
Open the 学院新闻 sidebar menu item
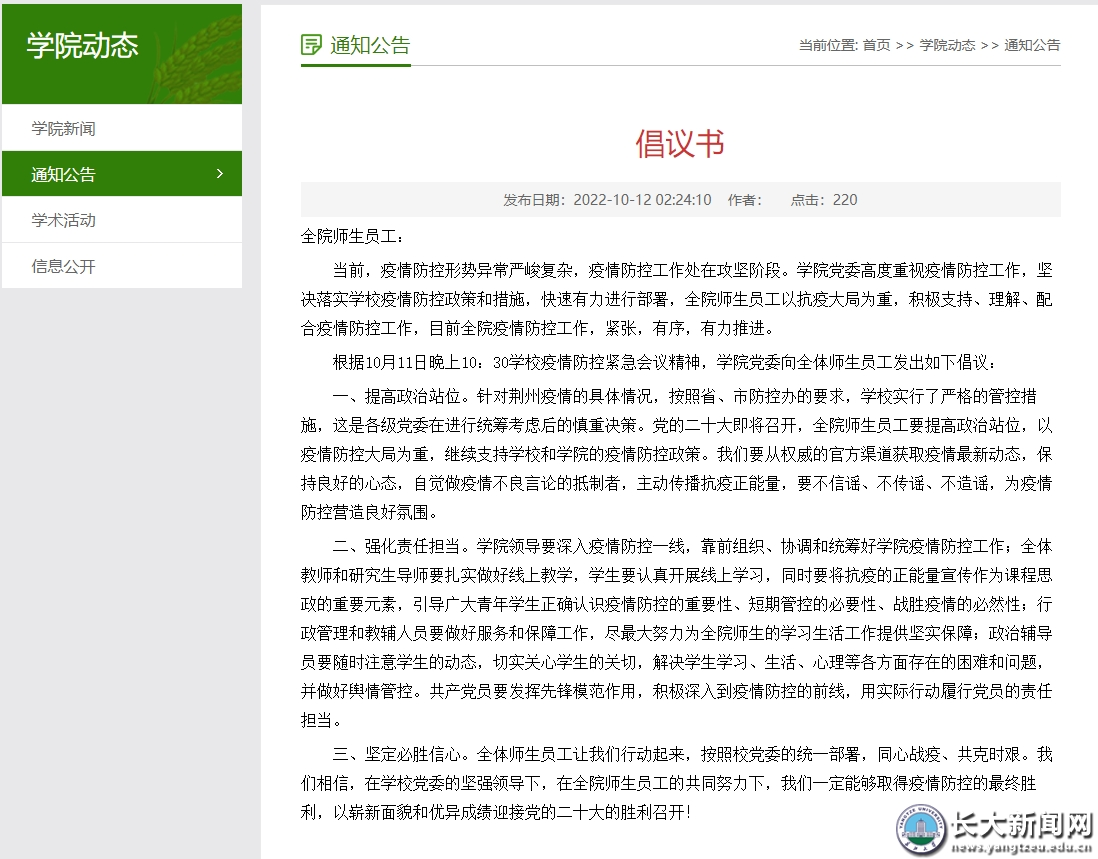click(63, 129)
